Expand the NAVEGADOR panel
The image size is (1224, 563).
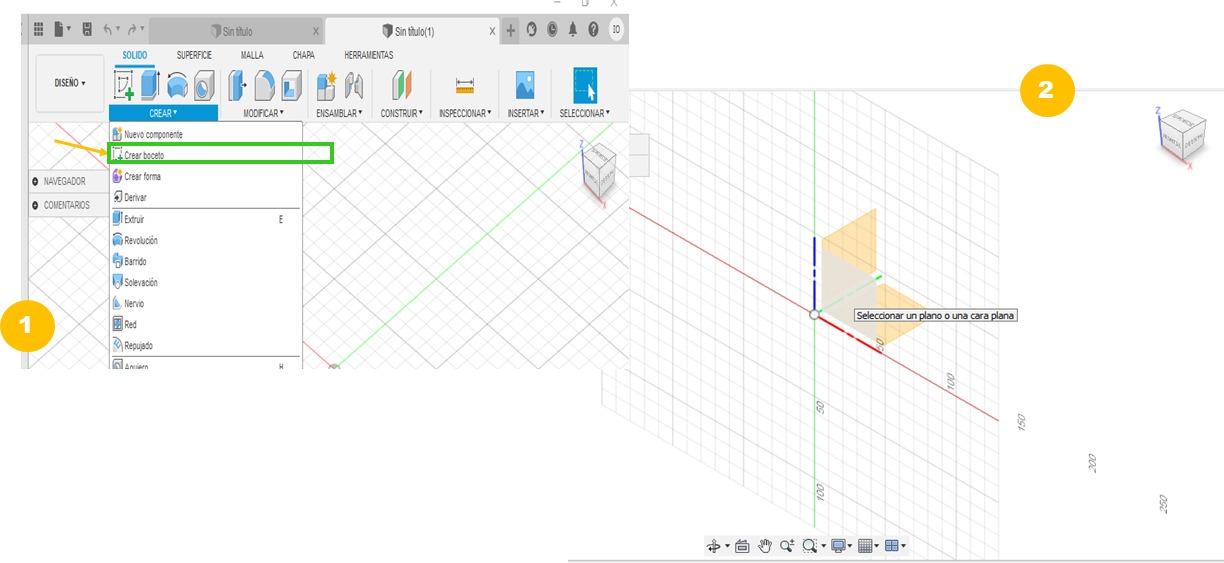35,181
